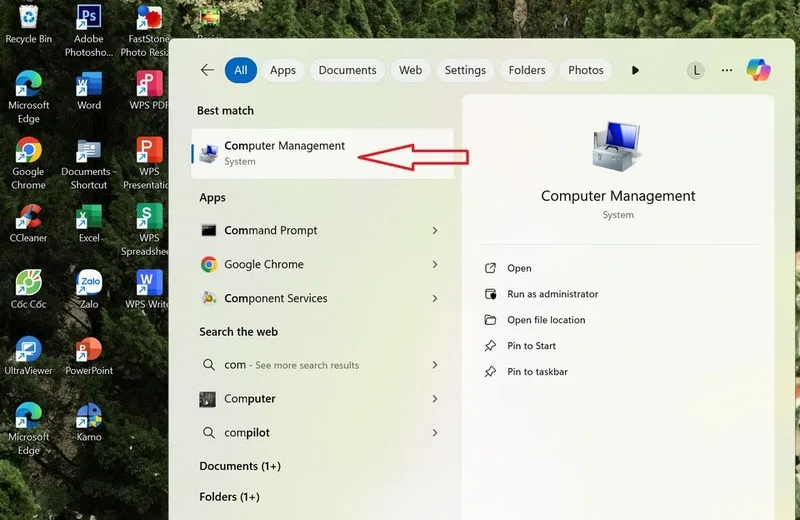
Task: Launch Google Chrome desktop shortcut
Action: [29, 163]
